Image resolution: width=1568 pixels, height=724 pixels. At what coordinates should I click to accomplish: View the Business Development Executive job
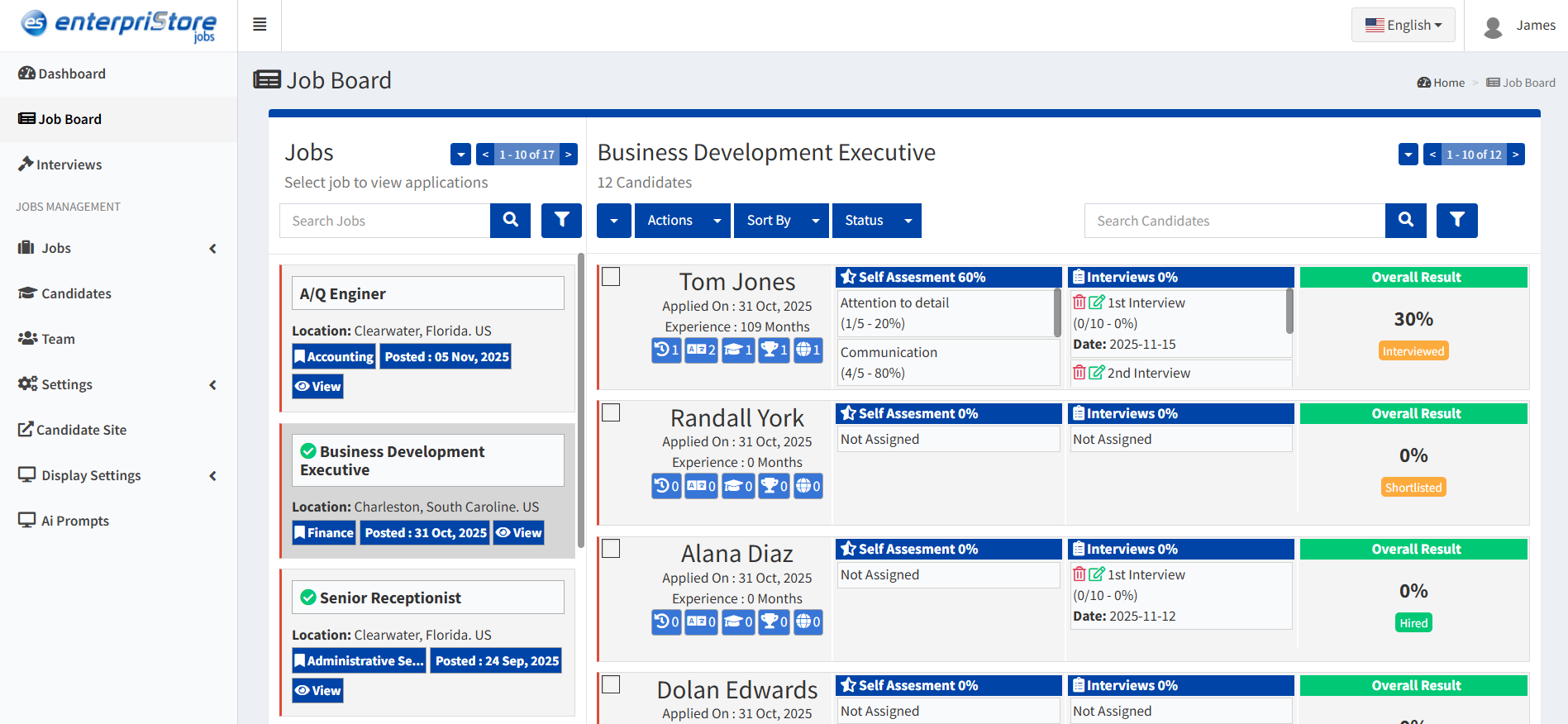click(x=519, y=533)
